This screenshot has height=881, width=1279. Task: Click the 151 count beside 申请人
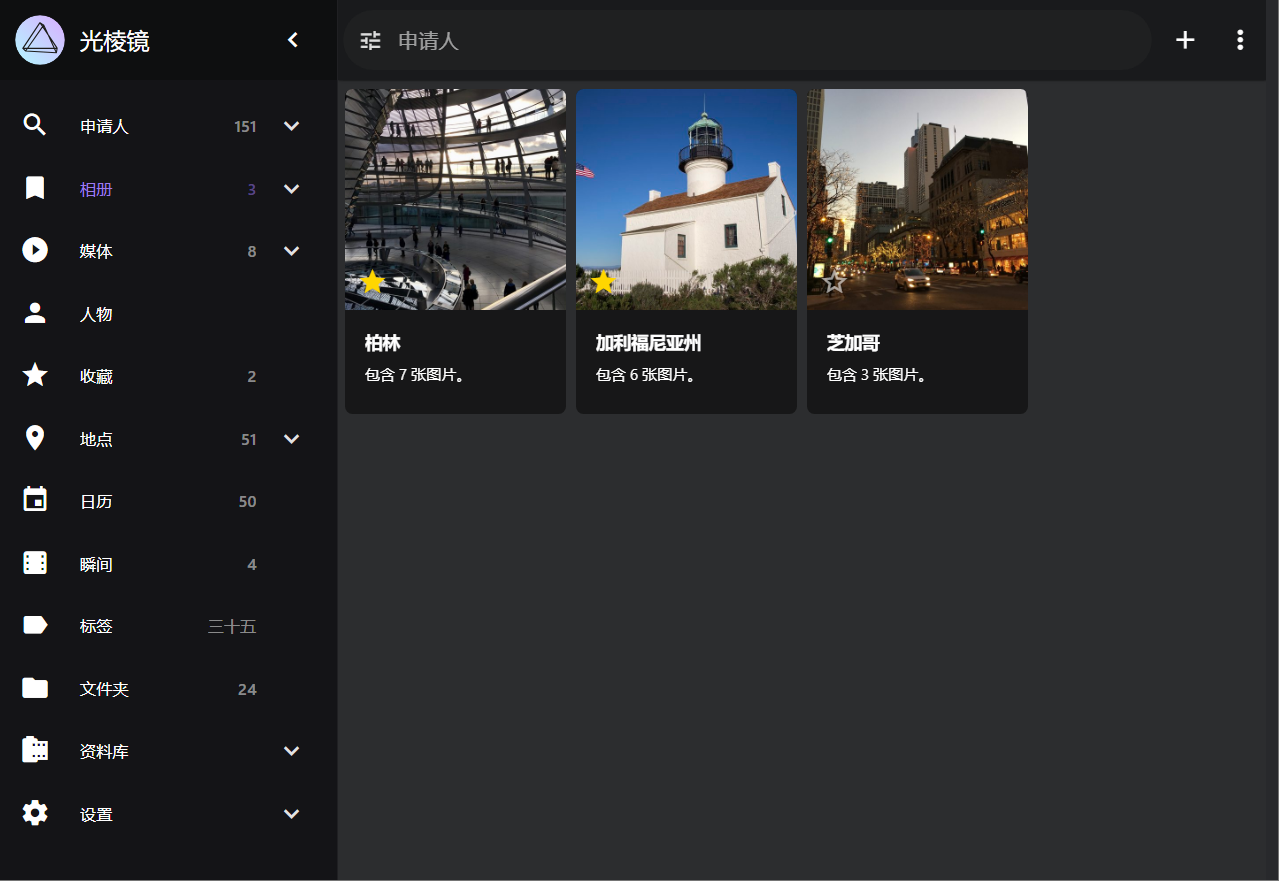click(245, 127)
